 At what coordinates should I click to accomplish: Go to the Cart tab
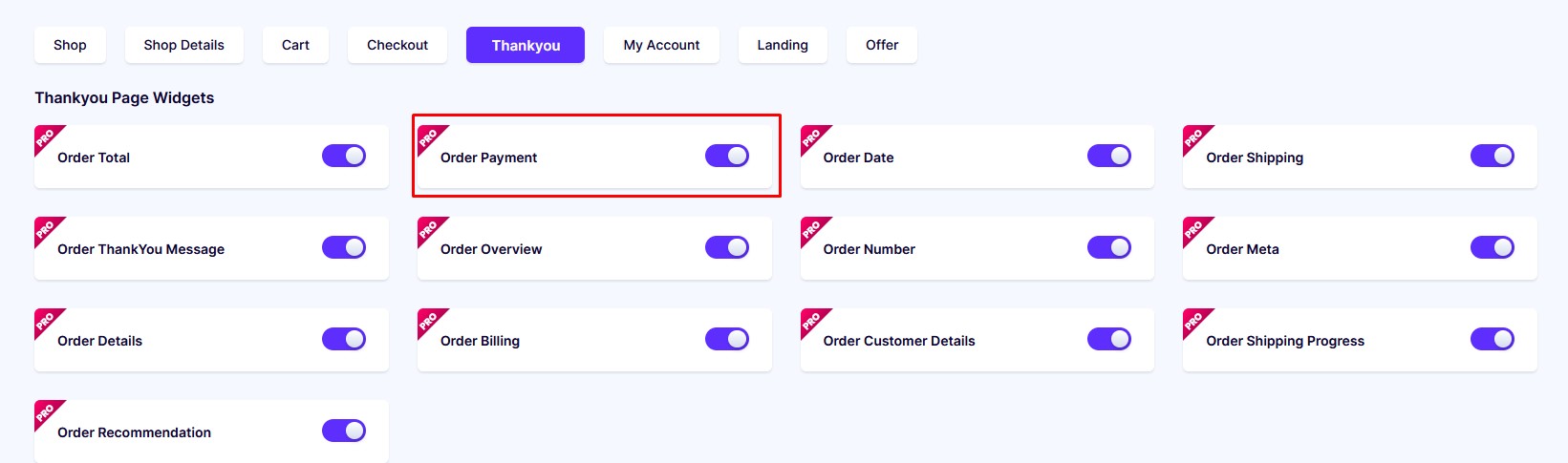pyautogui.click(x=295, y=45)
